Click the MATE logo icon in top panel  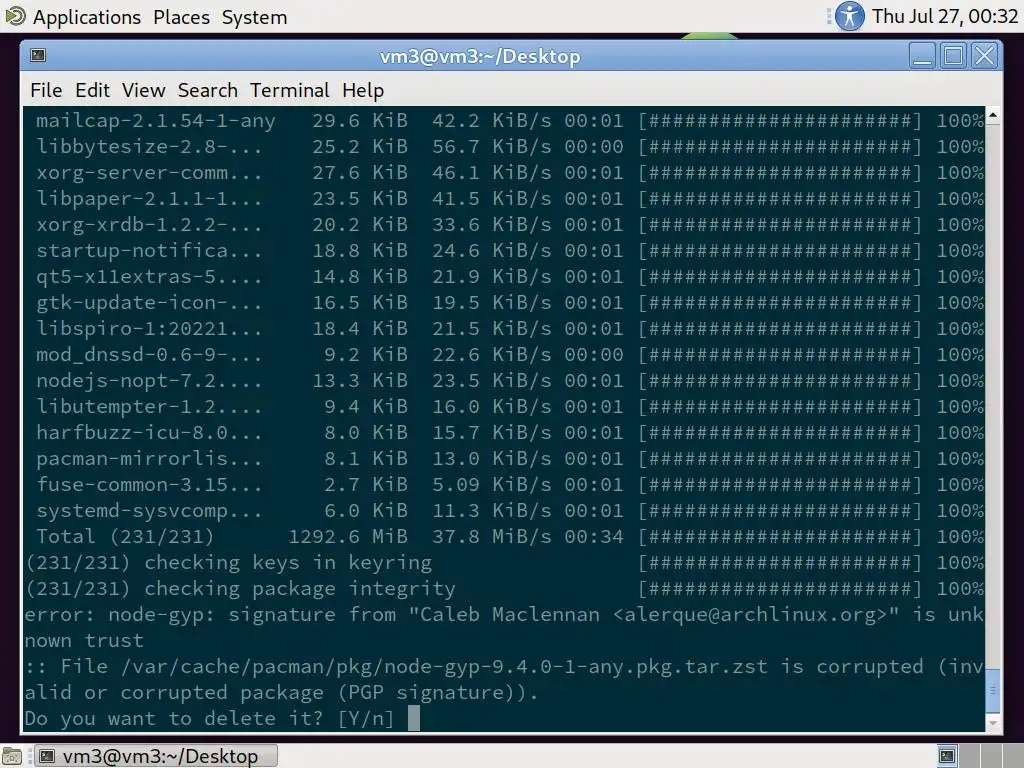15,16
